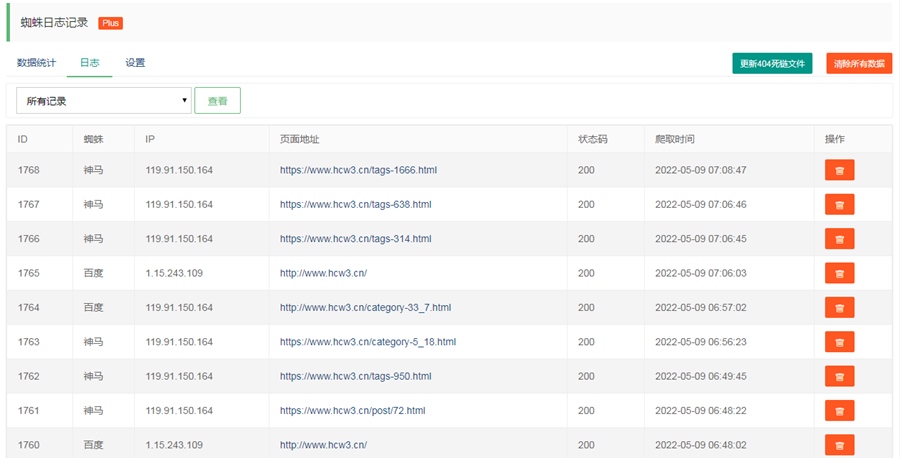Delete log record 1763
The height and width of the screenshot is (458, 900).
point(839,342)
